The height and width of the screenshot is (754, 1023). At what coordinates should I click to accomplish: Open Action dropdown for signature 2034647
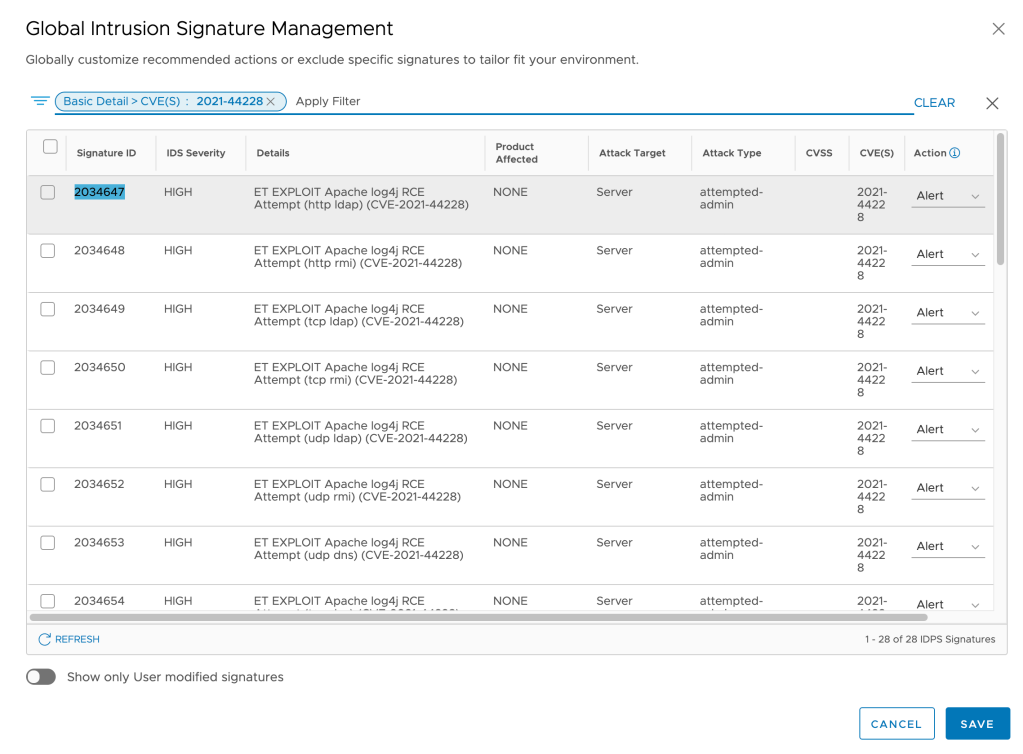click(x=949, y=197)
